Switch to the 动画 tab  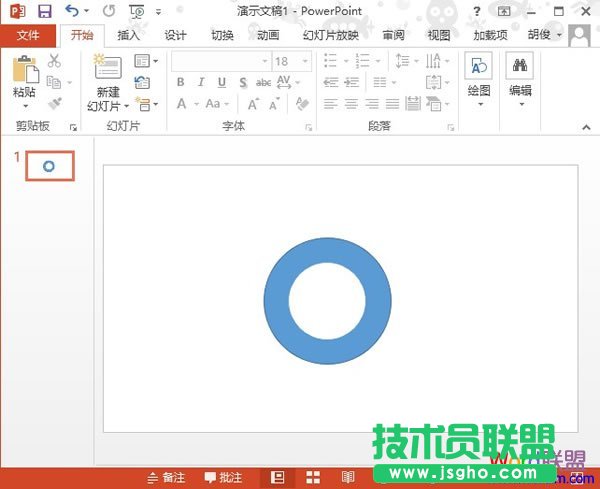(x=268, y=36)
